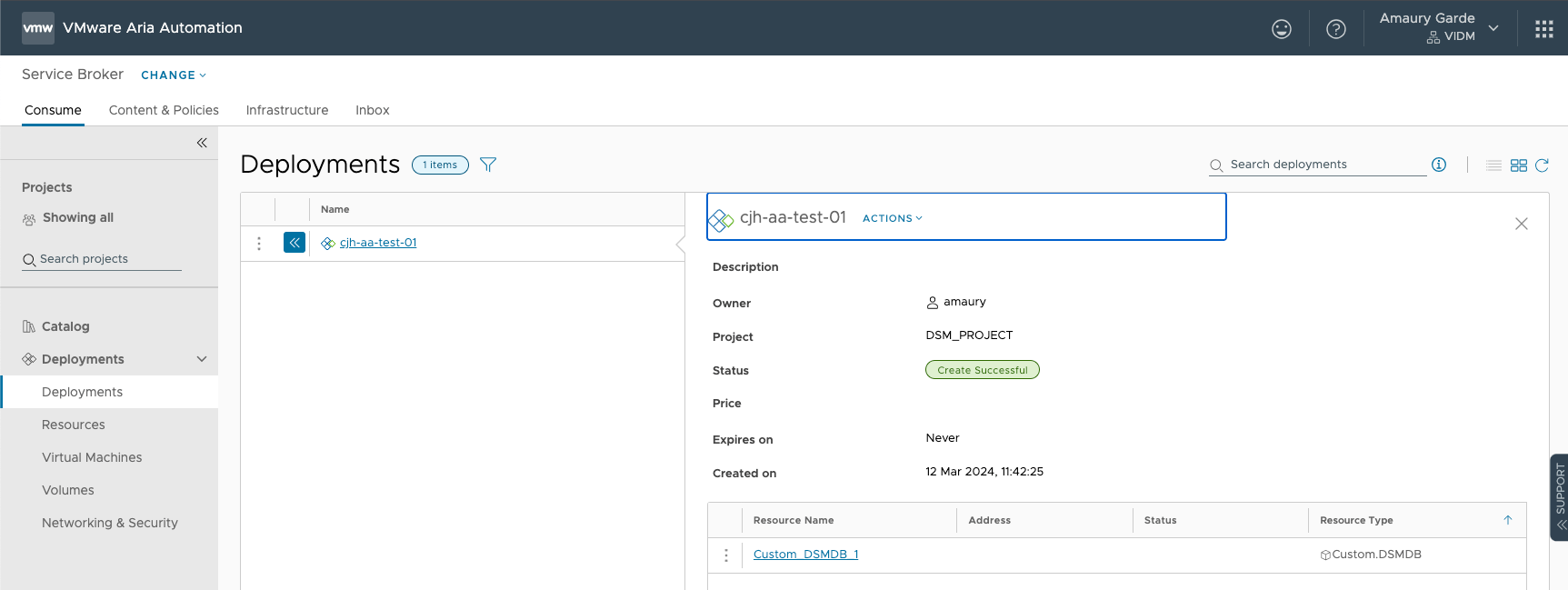Switch to the Inbox tab
This screenshot has height=590, width=1568.
(373, 110)
